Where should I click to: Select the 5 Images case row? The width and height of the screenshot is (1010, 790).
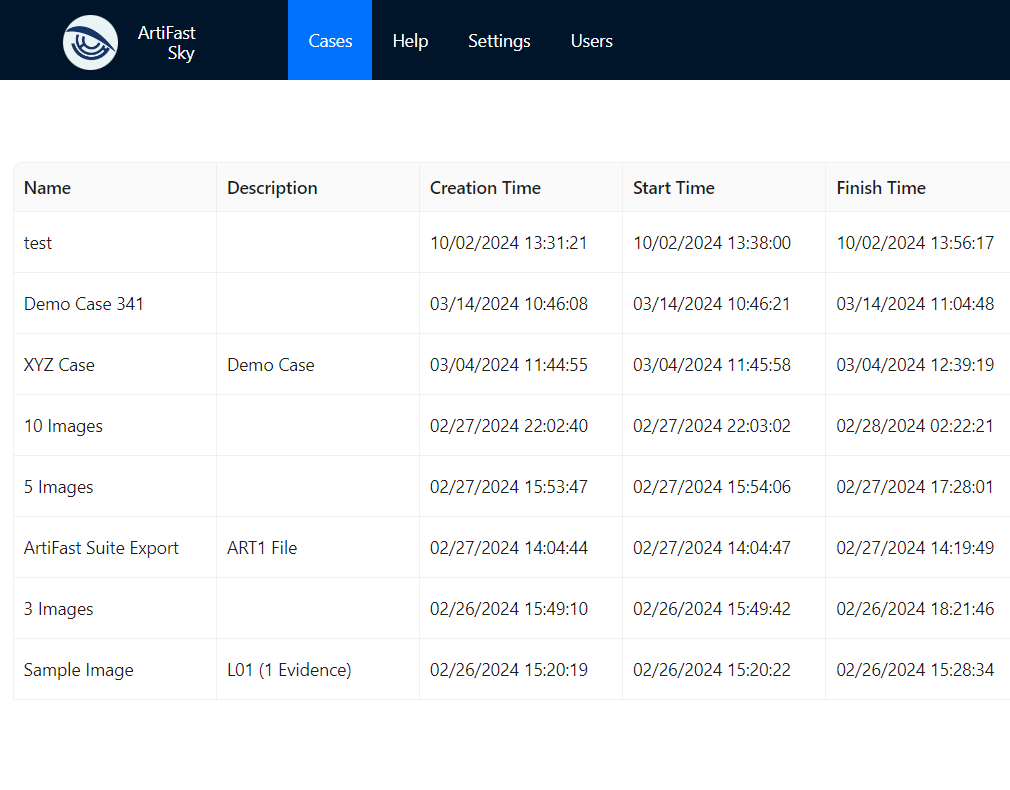[58, 487]
